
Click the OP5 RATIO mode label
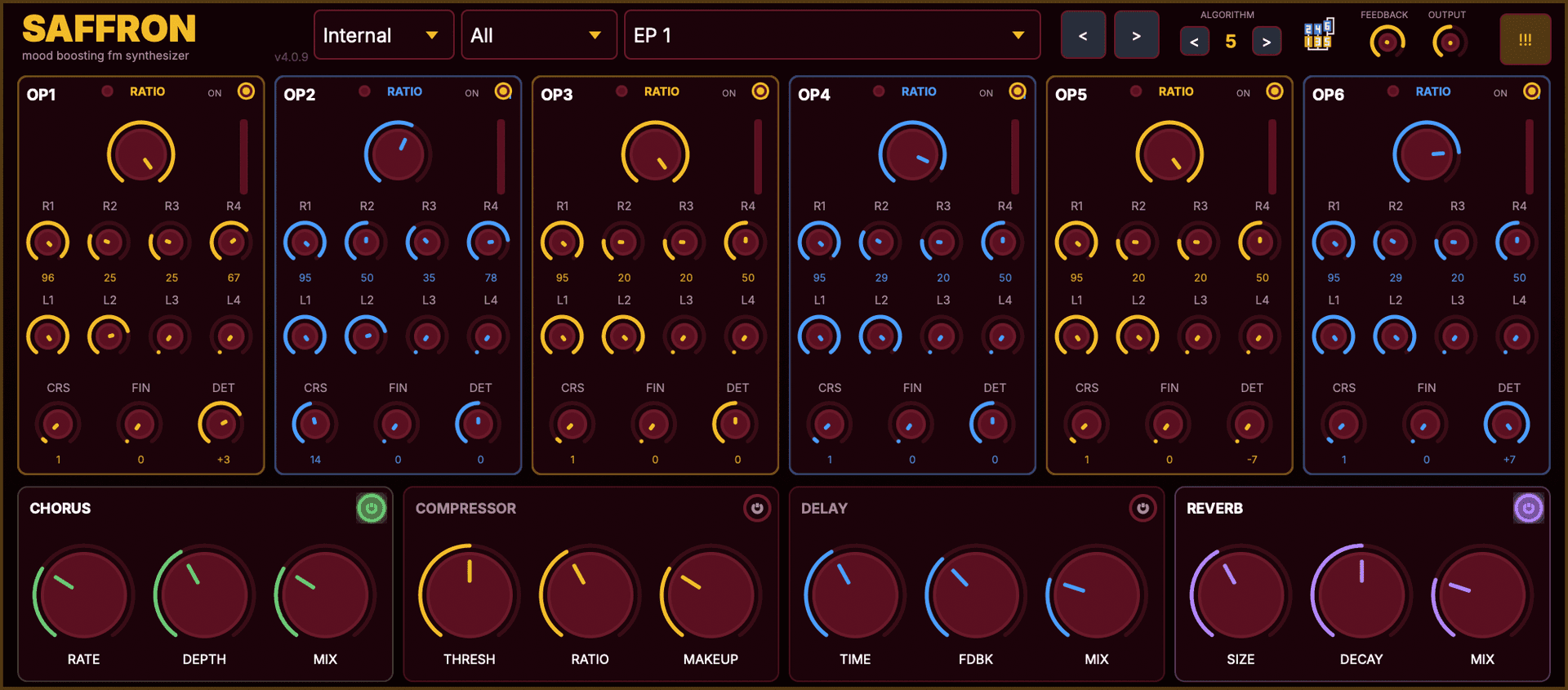1176,91
